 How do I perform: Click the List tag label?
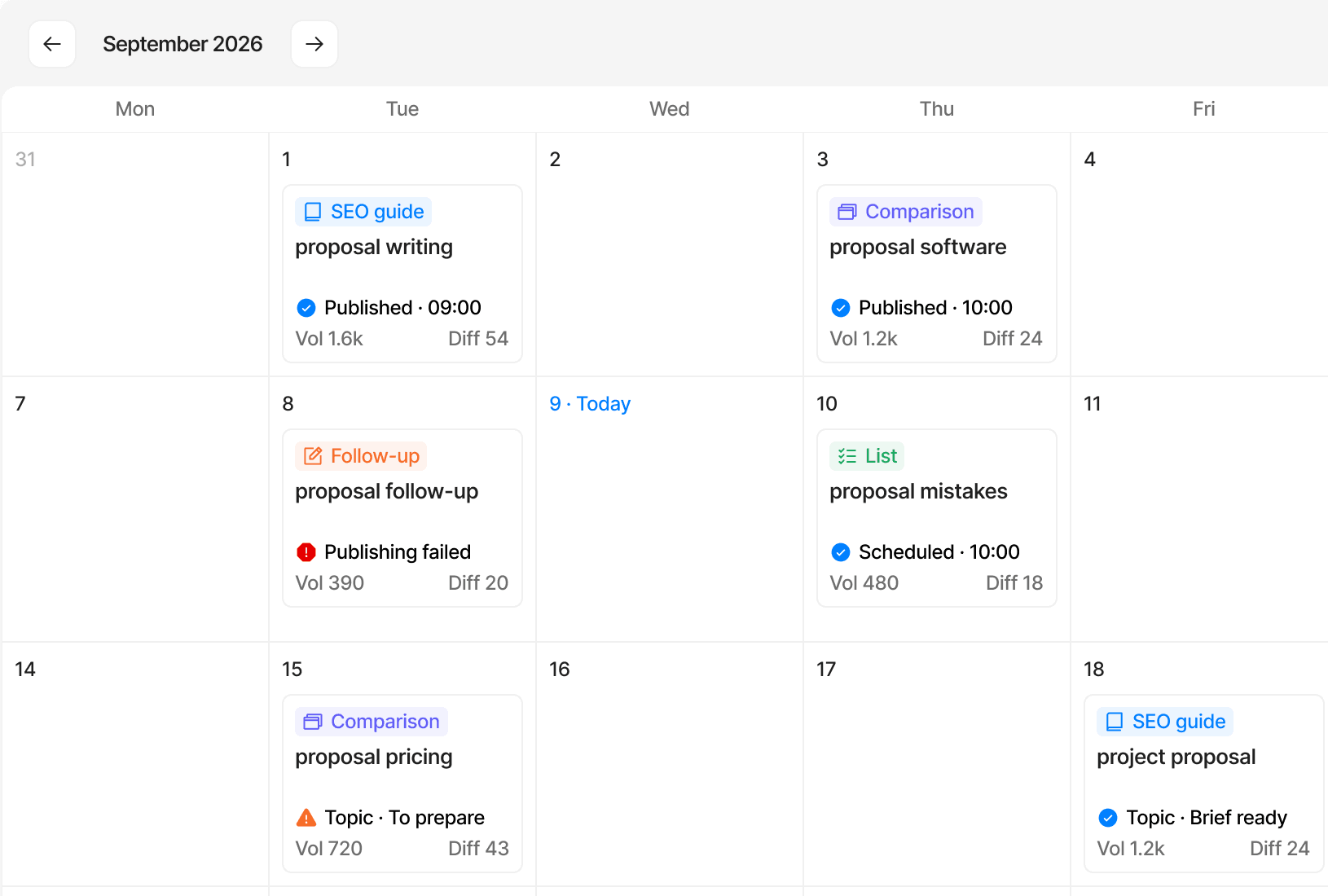(867, 456)
